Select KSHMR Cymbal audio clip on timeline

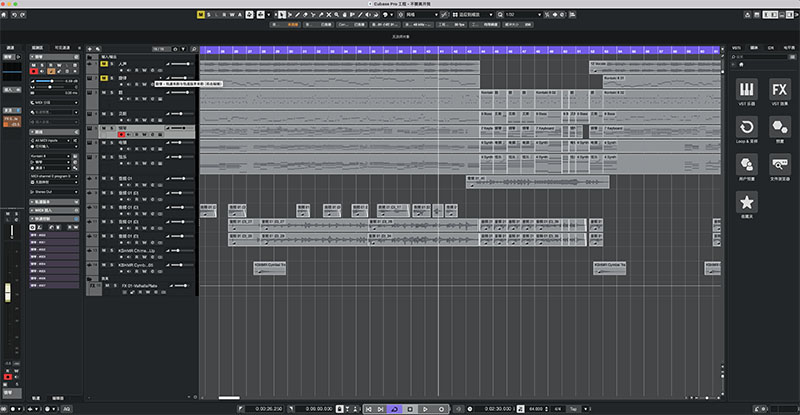point(269,268)
